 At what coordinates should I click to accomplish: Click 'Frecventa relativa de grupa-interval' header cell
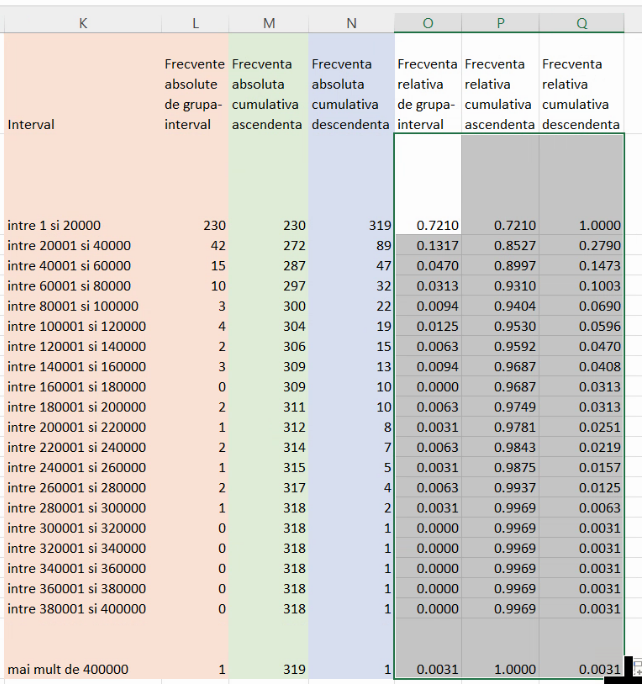[427, 94]
